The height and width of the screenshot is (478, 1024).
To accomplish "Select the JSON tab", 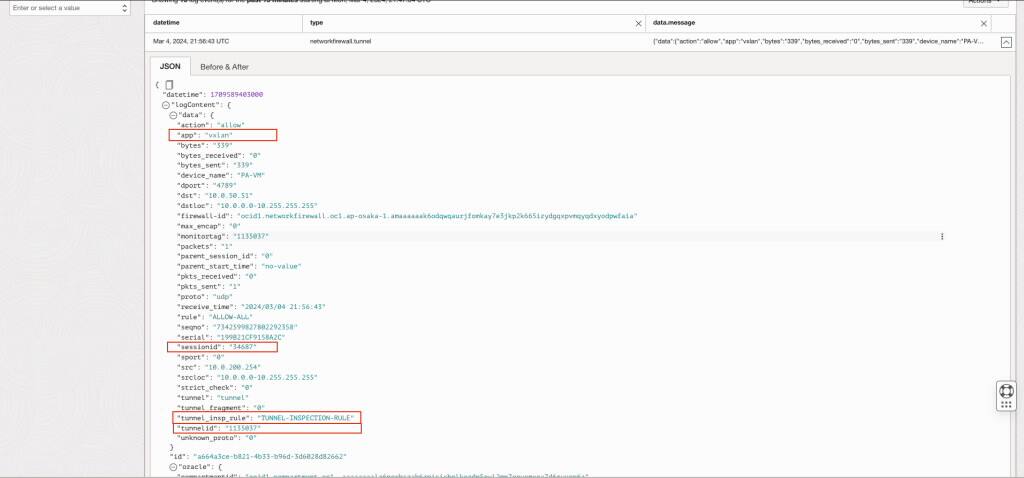I will (170, 66).
